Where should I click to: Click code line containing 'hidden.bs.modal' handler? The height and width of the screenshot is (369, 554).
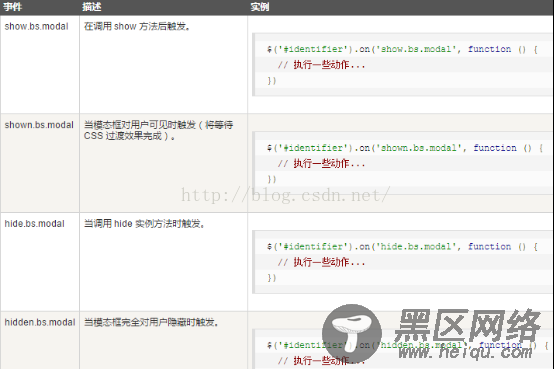point(408,345)
